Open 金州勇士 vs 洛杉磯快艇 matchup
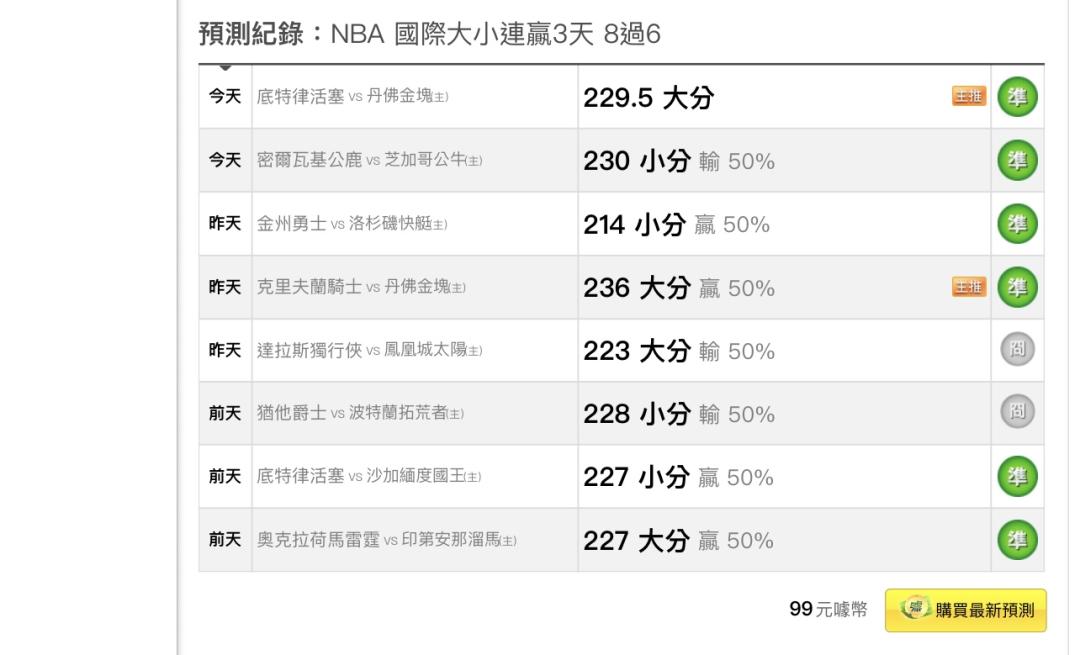The height and width of the screenshot is (655, 1080). point(352,223)
